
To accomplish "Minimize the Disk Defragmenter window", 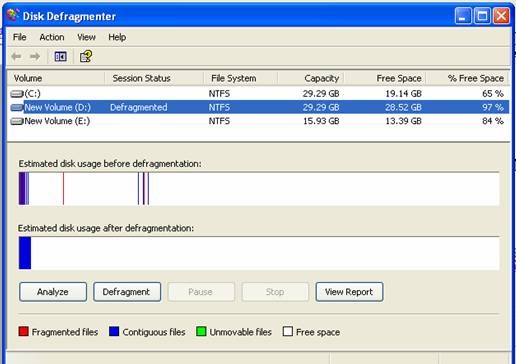I will click(x=463, y=16).
